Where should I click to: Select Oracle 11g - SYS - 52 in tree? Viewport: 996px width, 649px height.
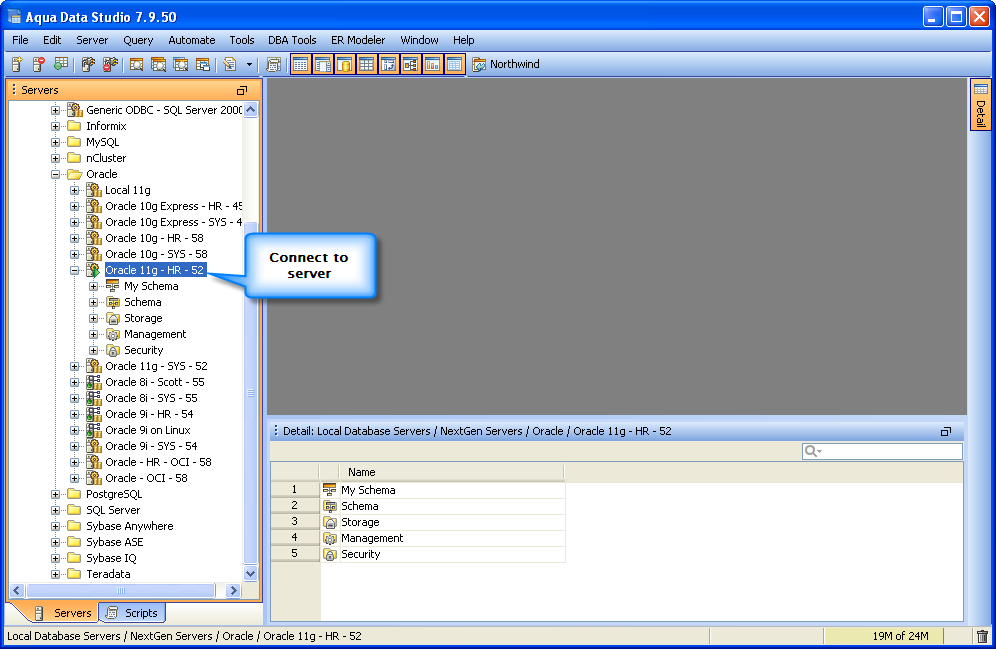[x=156, y=366]
